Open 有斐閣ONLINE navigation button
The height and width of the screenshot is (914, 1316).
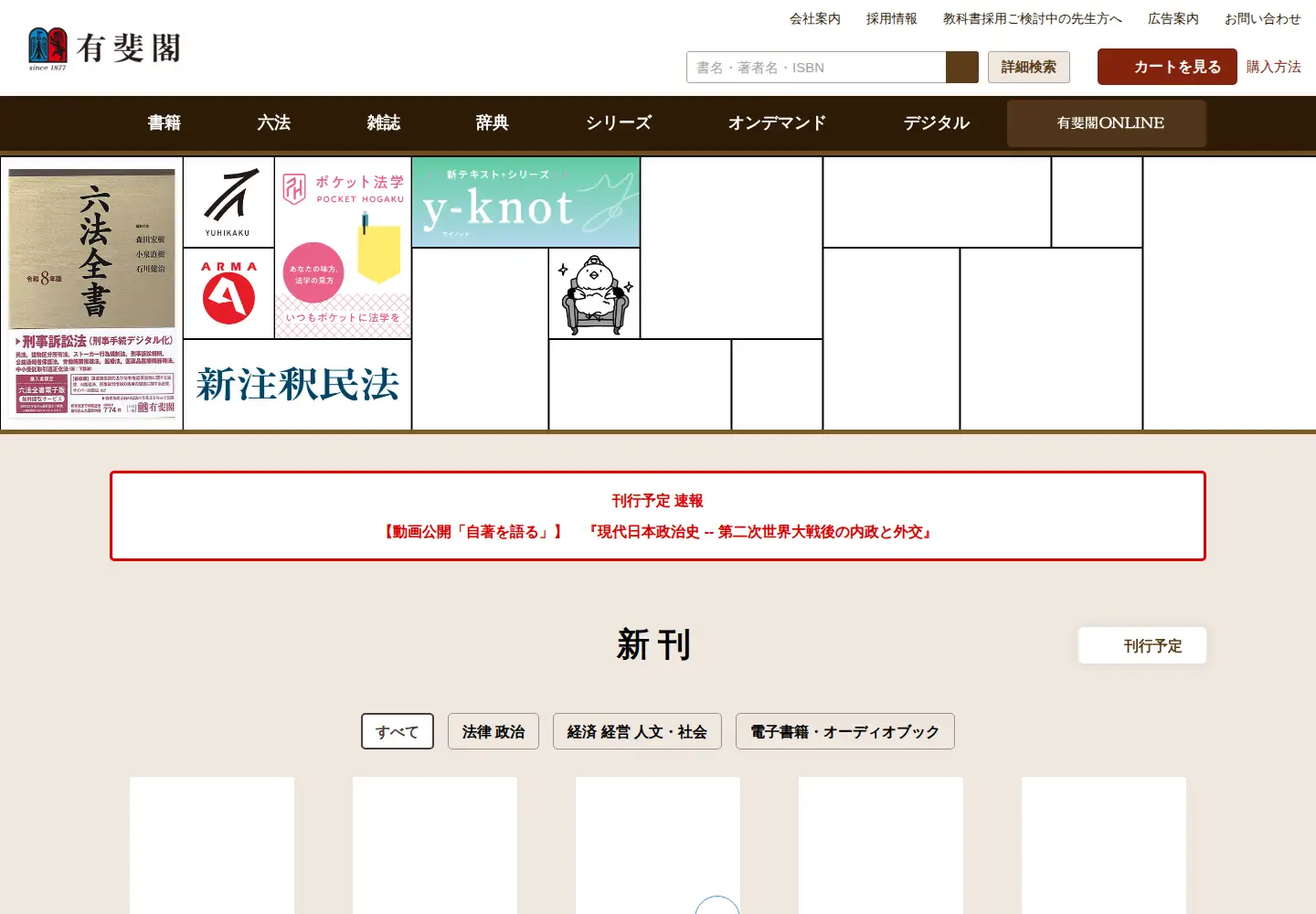[1107, 123]
